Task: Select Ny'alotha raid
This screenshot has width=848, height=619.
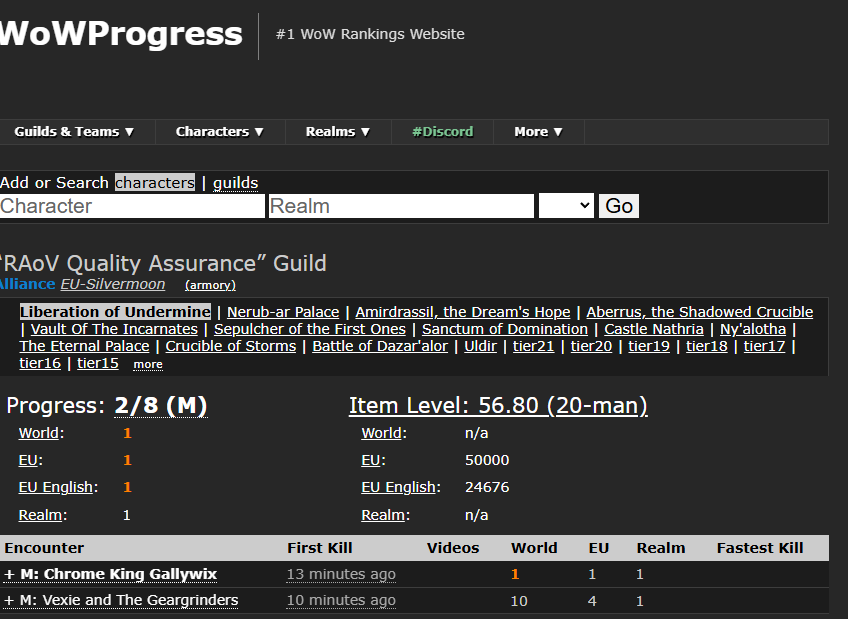Action: (x=753, y=329)
